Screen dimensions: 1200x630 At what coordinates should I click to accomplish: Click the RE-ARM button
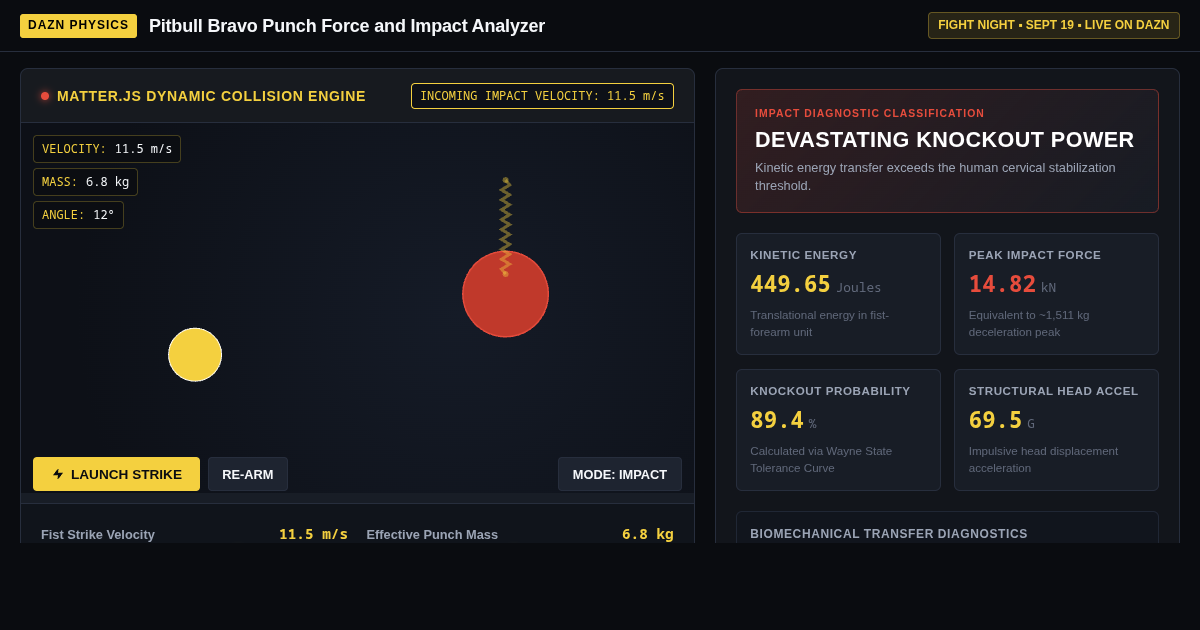tap(248, 474)
